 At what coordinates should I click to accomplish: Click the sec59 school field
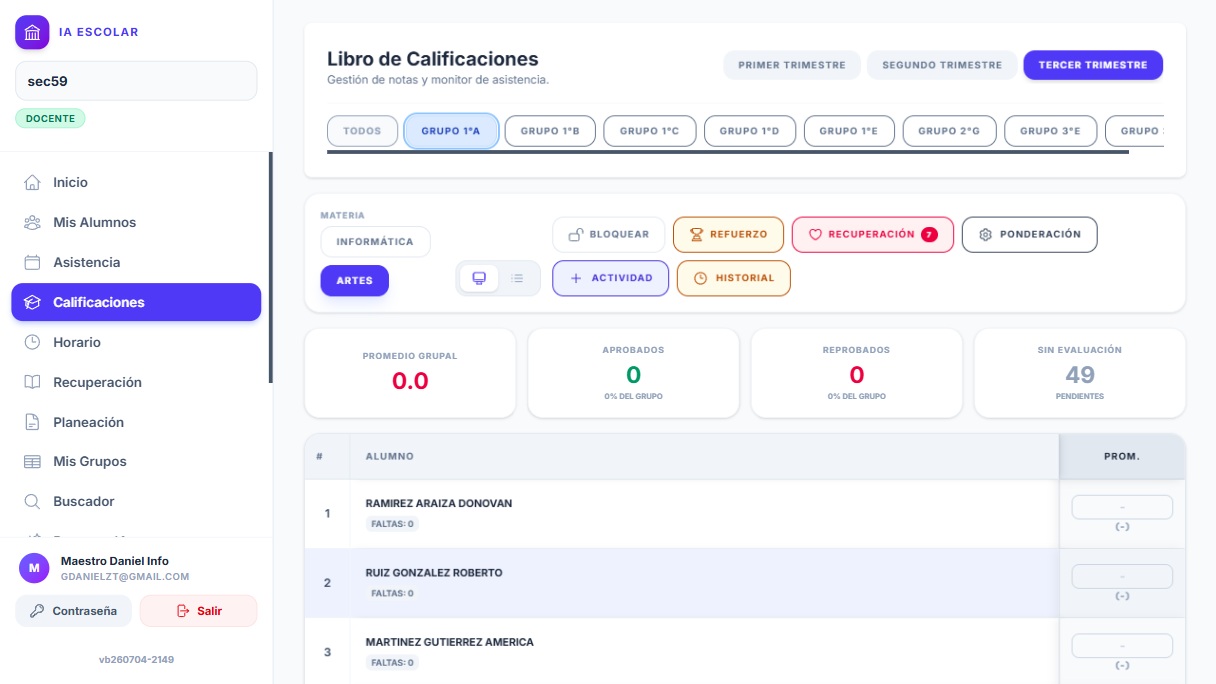(136, 81)
